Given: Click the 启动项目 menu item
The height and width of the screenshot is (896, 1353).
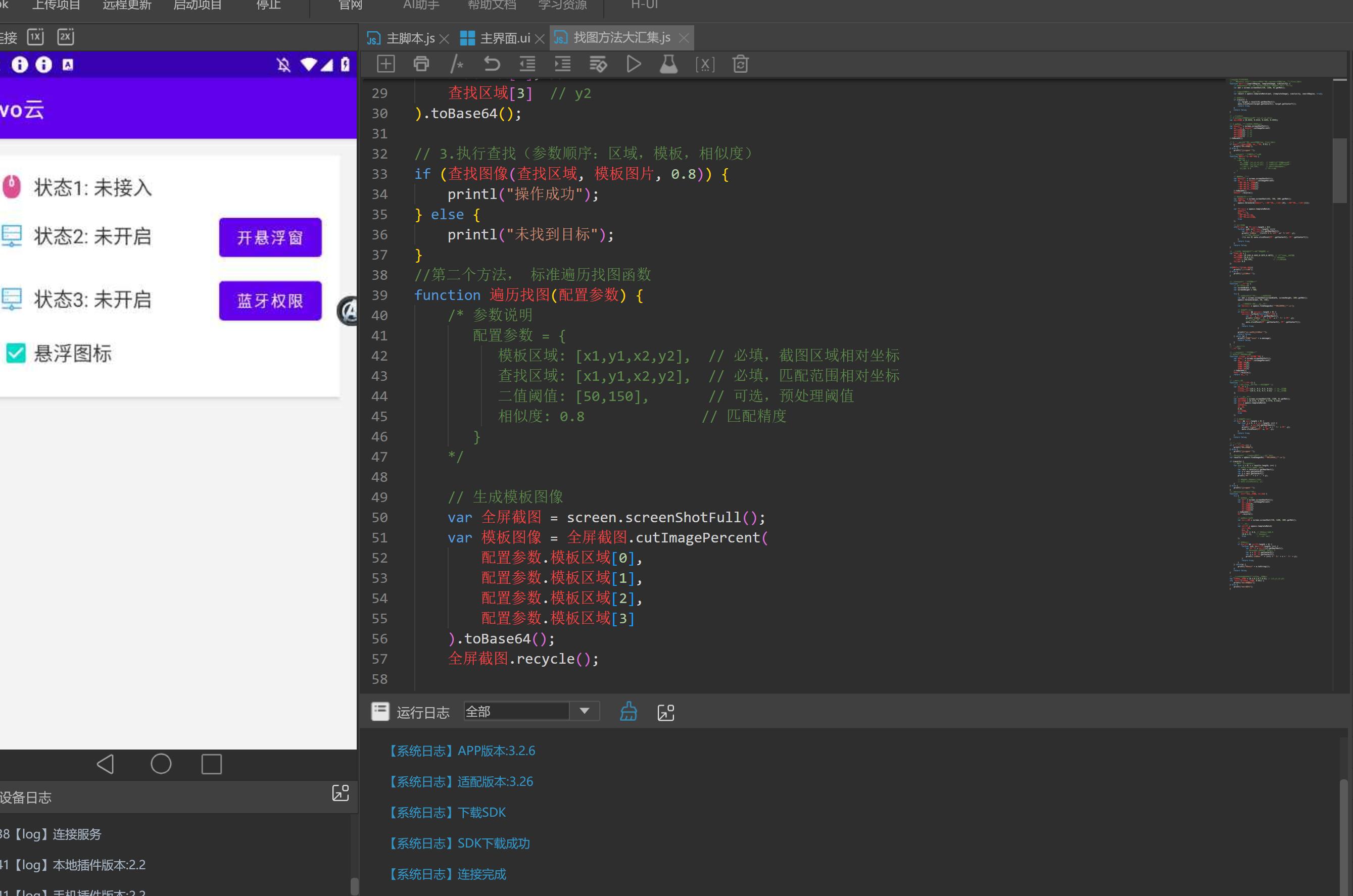Looking at the screenshot, I should tap(198, 5).
